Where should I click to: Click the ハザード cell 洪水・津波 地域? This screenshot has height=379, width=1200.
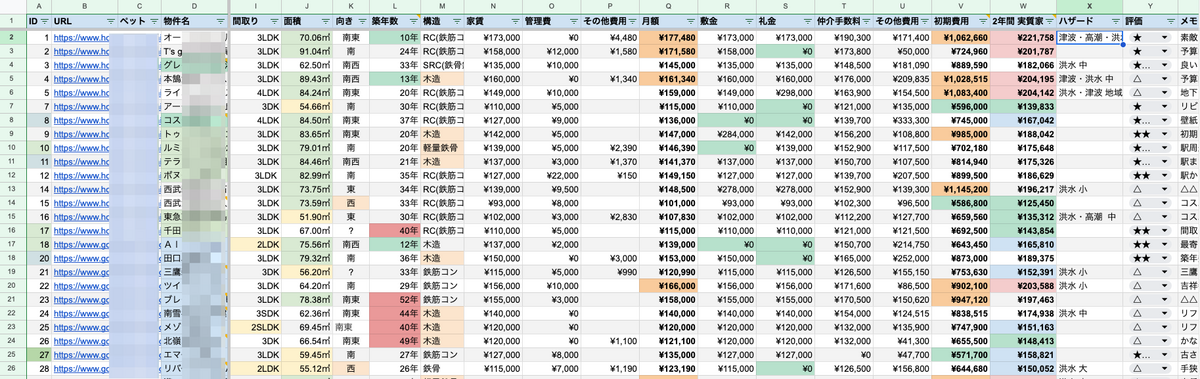(x=1090, y=92)
